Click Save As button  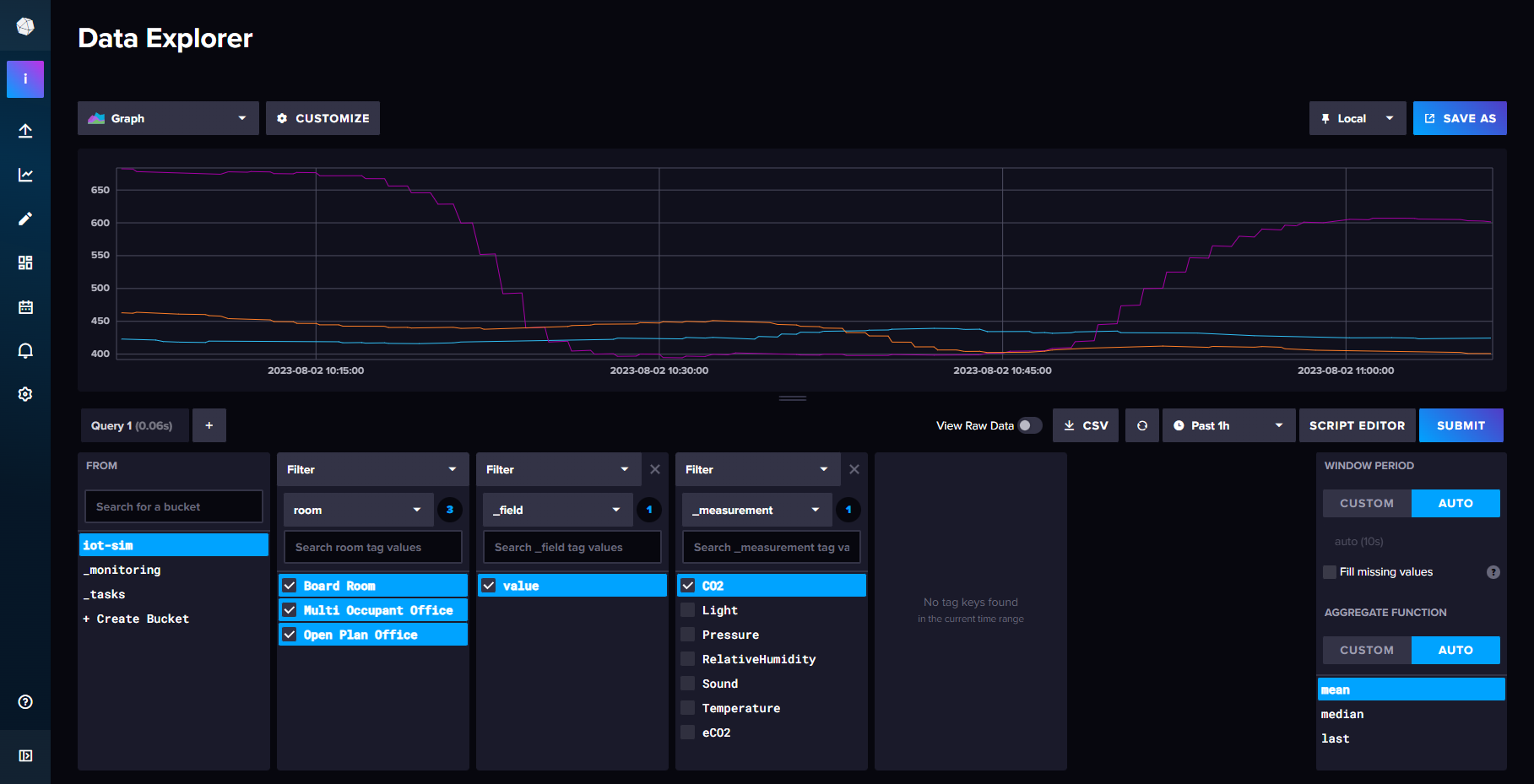click(x=1460, y=118)
